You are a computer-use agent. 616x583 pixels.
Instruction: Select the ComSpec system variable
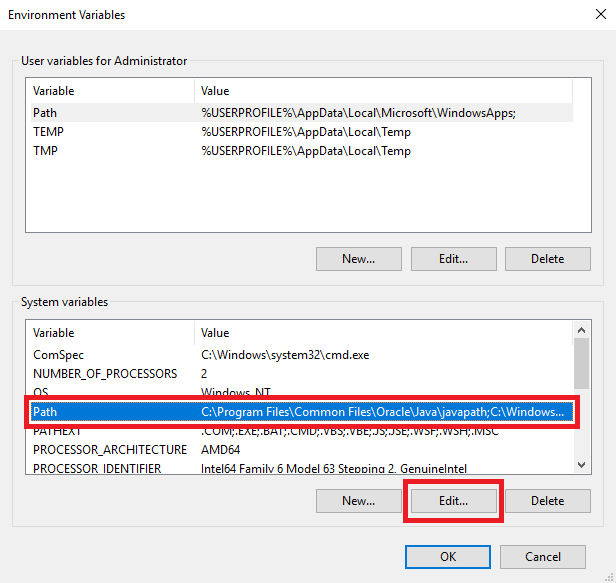click(301, 355)
